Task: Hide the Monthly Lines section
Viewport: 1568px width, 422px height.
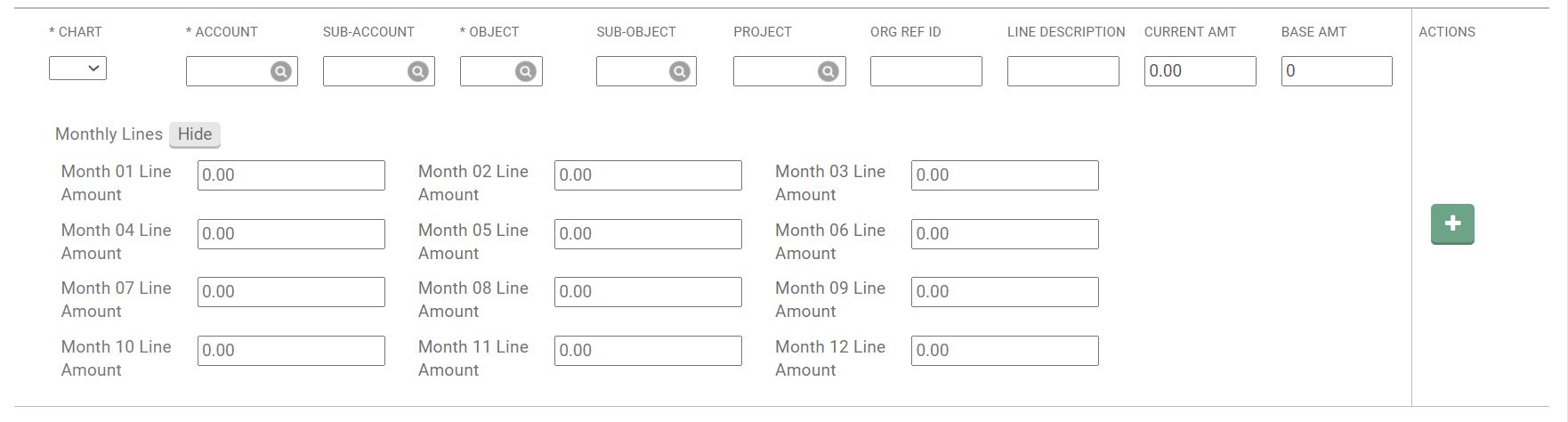Action: coord(195,134)
